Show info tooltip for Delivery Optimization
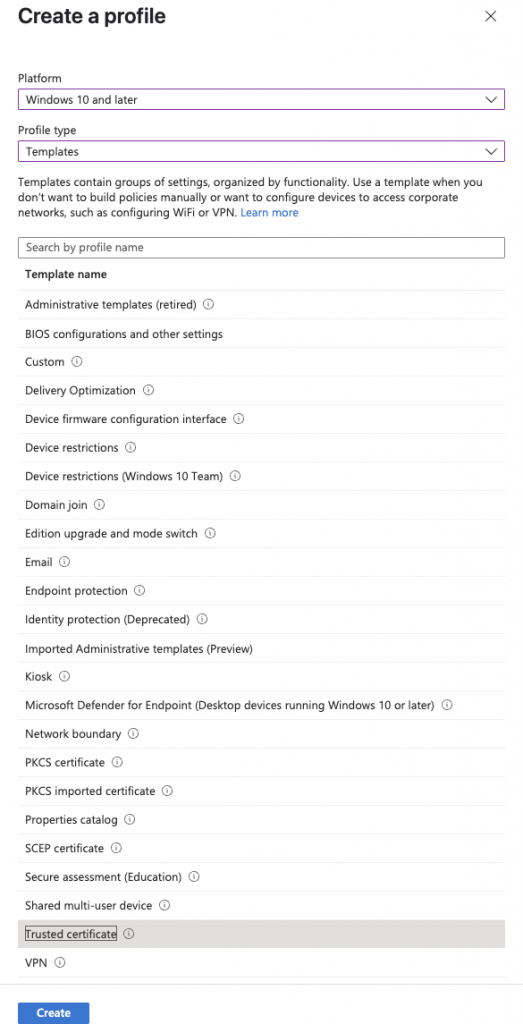523x1024 pixels. pyautogui.click(x=148, y=390)
